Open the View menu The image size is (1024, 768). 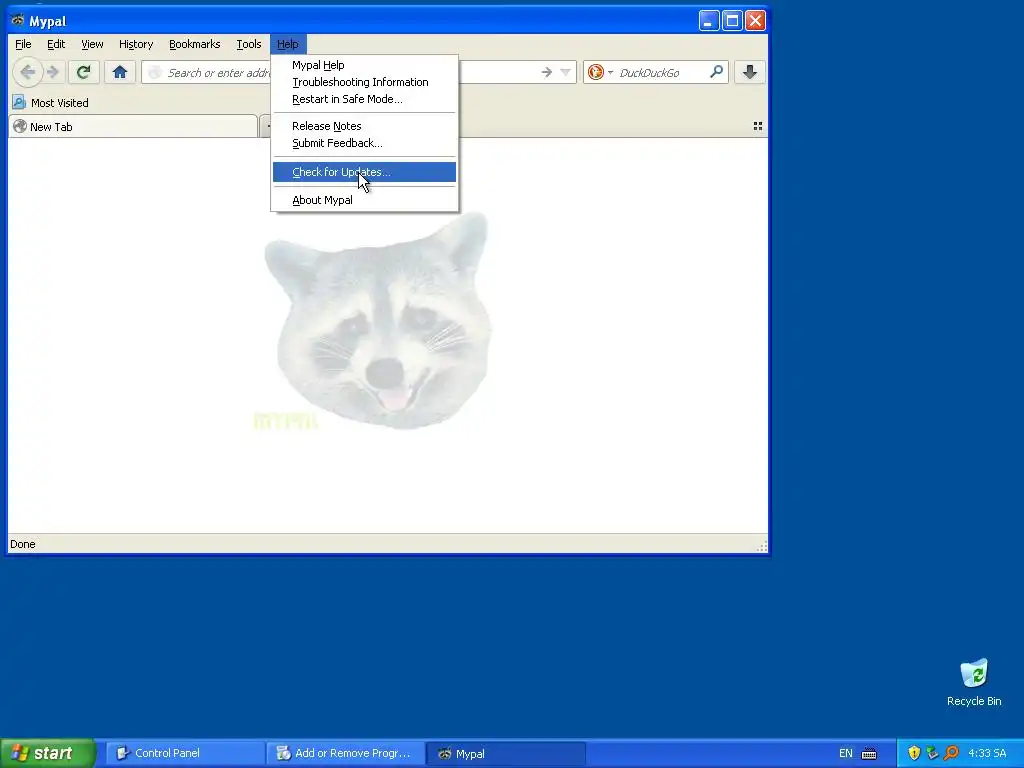(92, 44)
